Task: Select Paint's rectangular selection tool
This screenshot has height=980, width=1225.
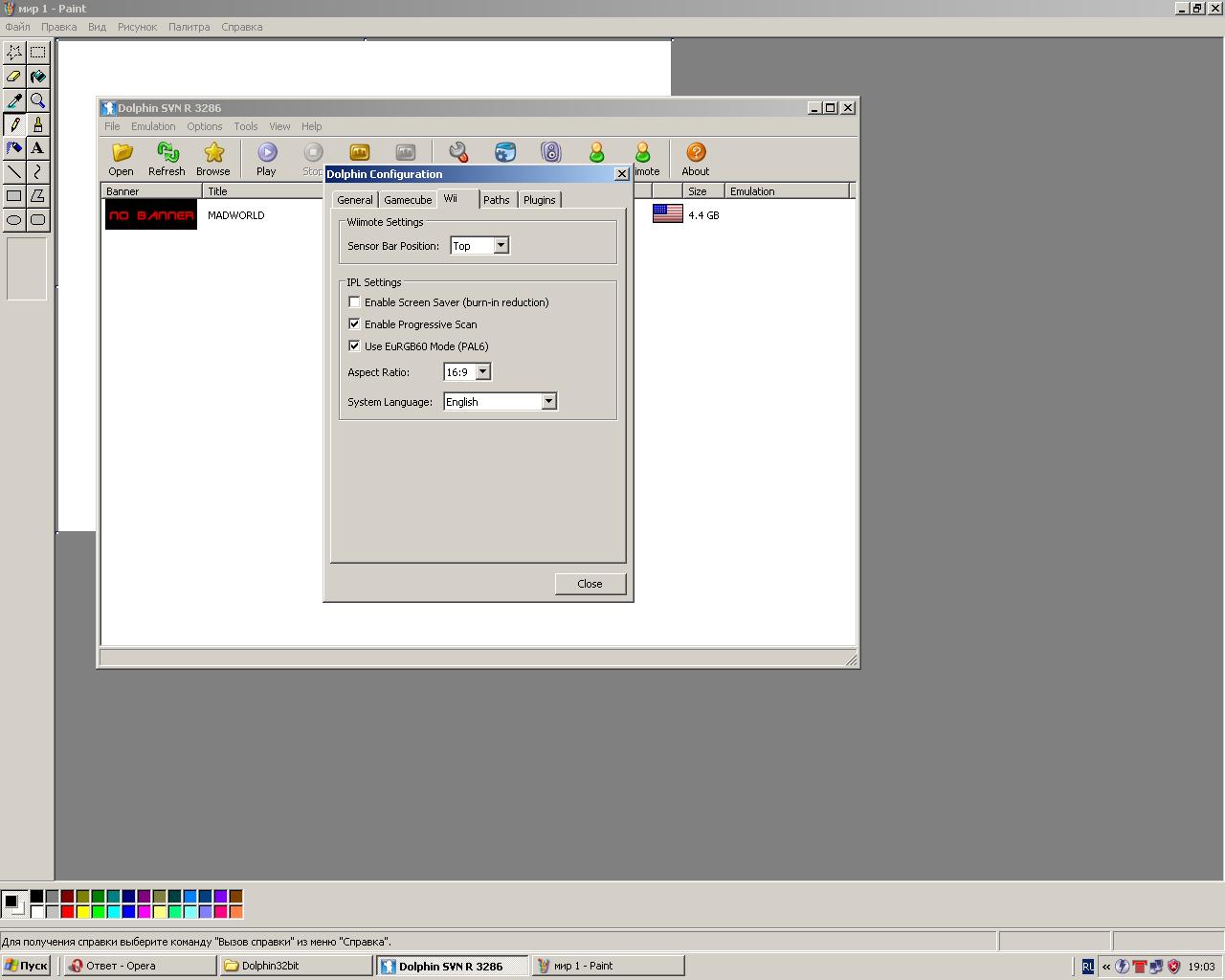Action: pos(37,52)
